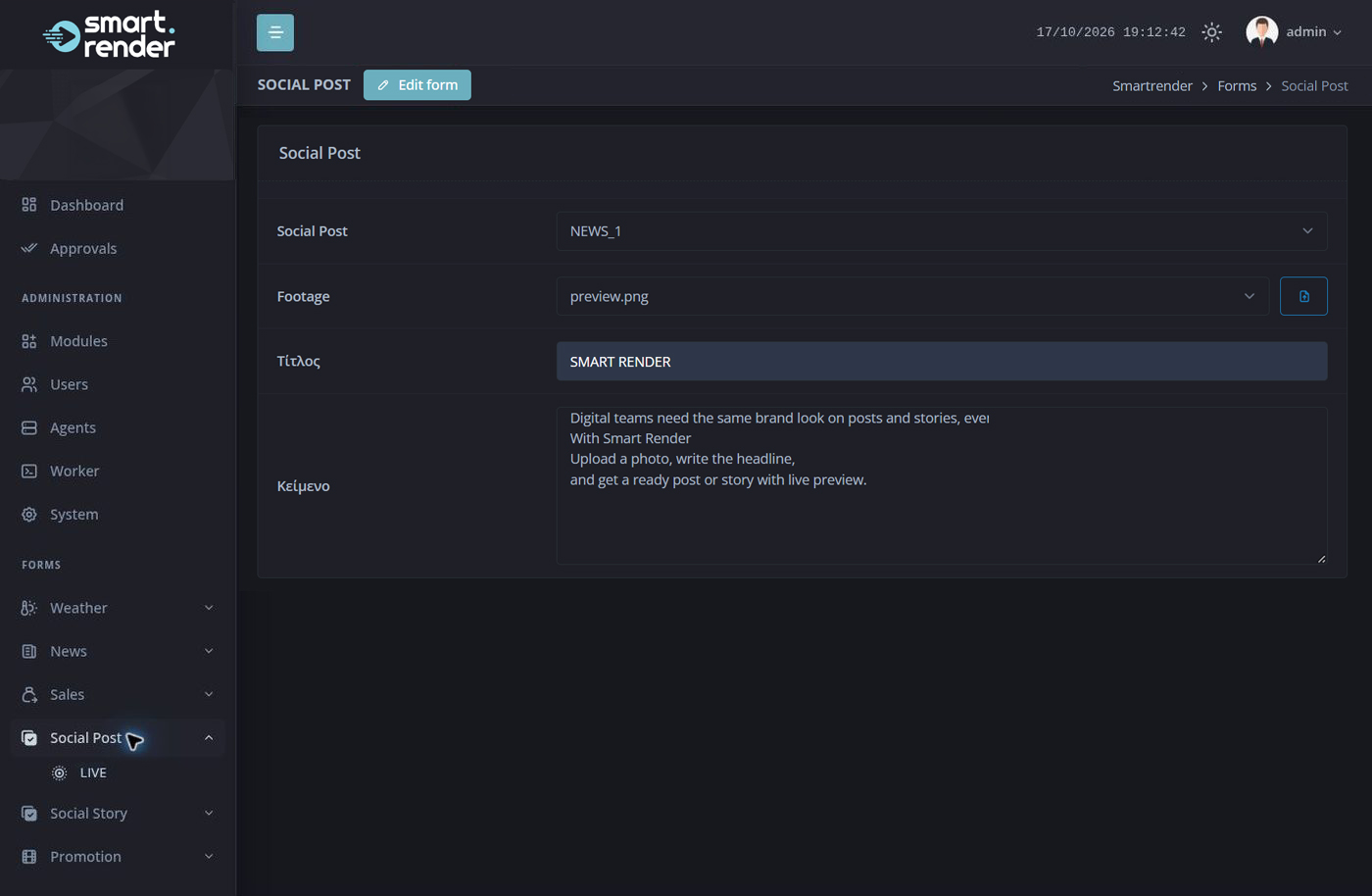
Task: Click the Dashboard grid icon
Action: (29, 205)
